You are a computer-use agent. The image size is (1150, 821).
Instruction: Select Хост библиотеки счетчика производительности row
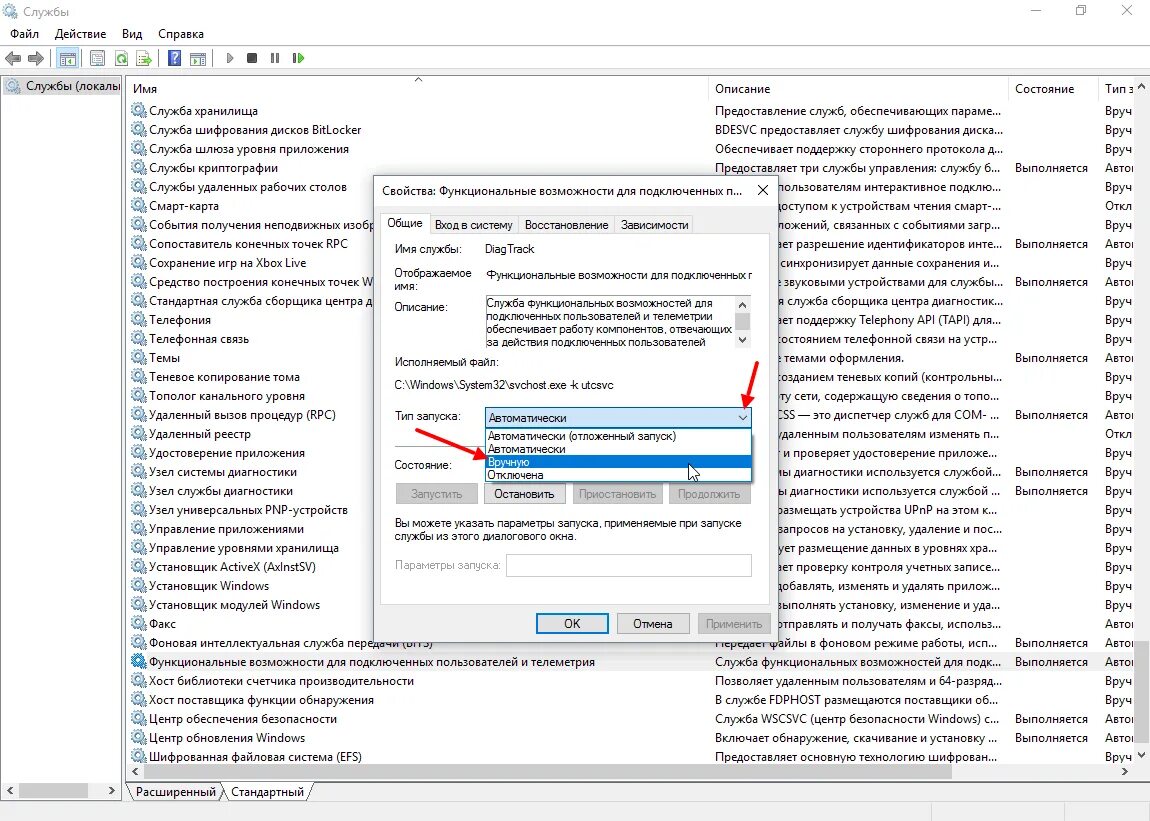tap(631, 681)
